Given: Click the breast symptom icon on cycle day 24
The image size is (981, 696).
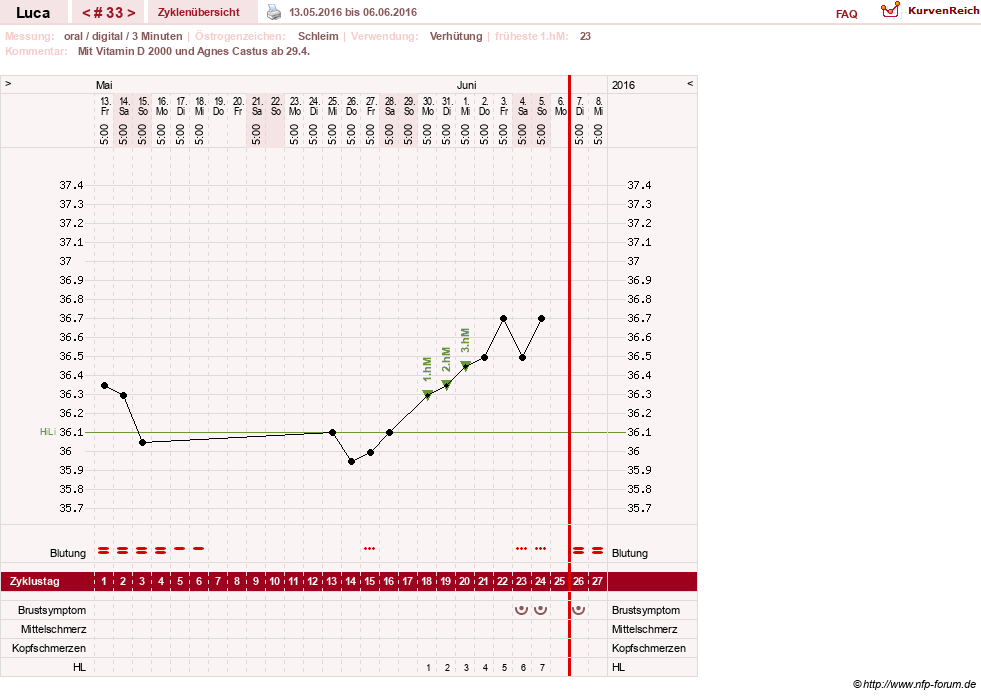Looking at the screenshot, I should [541, 610].
